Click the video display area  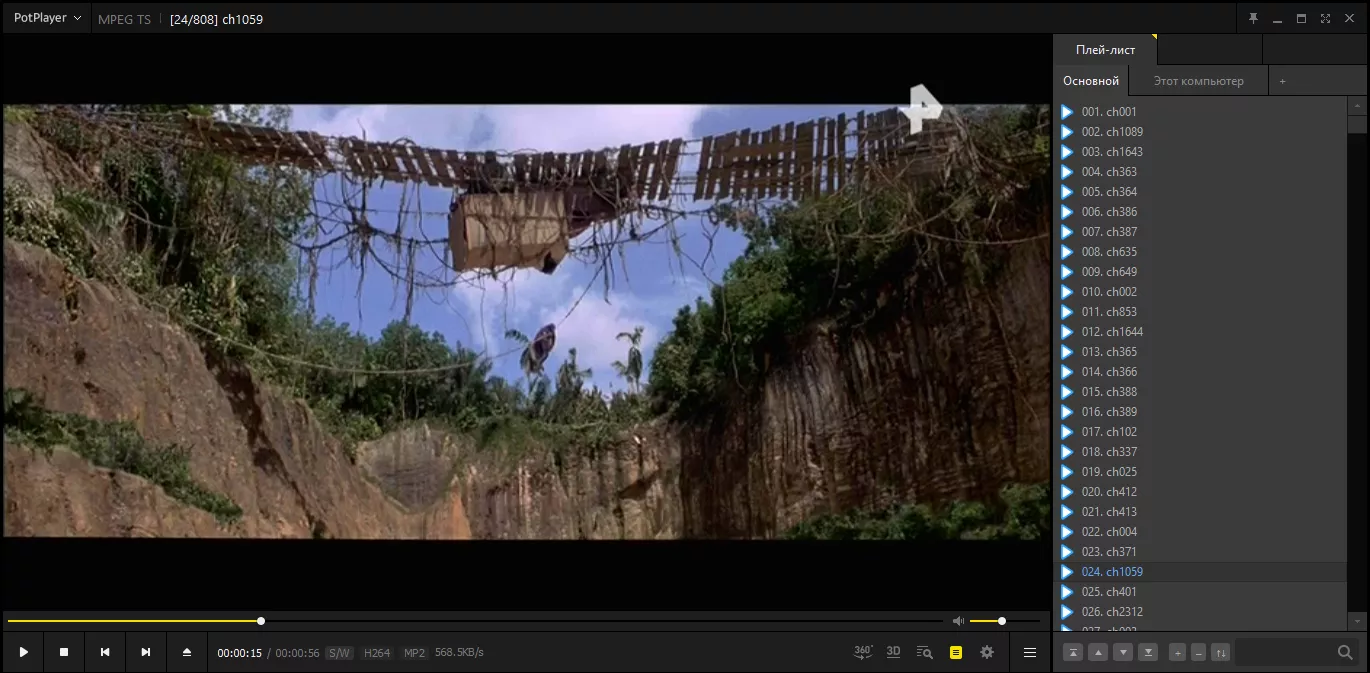[526, 322]
